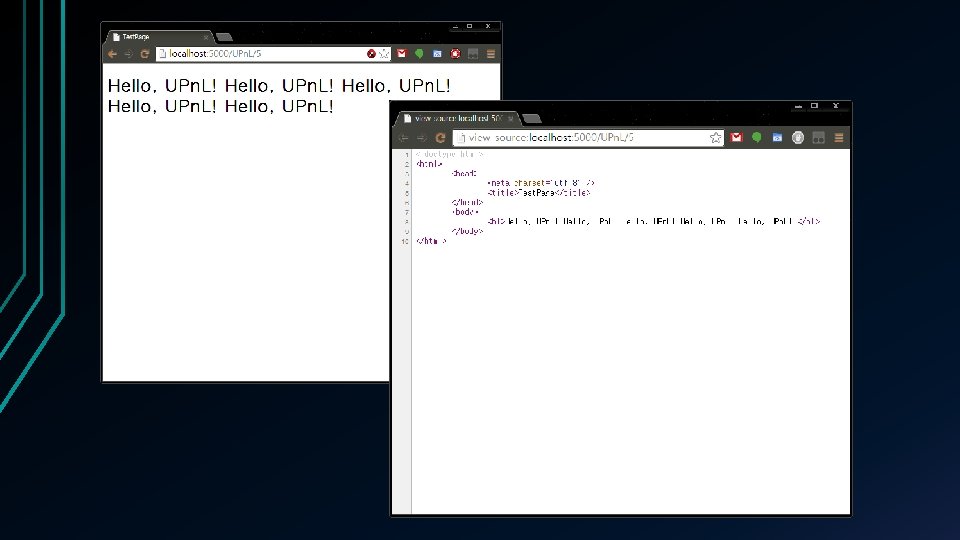Click line number 10 in source gutter
The width and height of the screenshot is (960, 540).
pos(405,241)
